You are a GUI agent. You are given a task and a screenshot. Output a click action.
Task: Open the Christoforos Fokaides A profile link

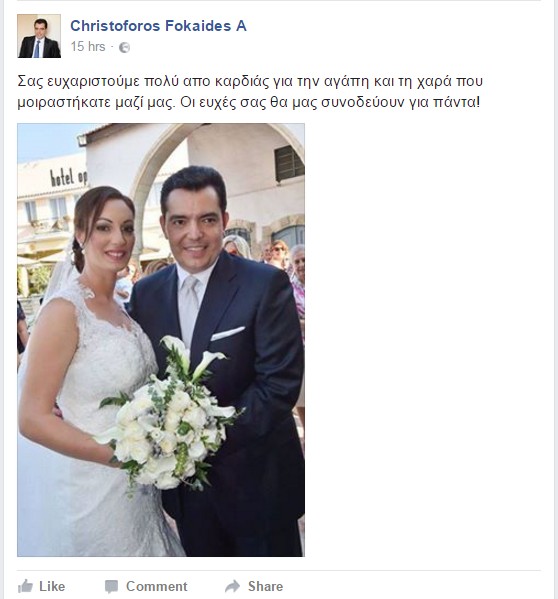(158, 26)
